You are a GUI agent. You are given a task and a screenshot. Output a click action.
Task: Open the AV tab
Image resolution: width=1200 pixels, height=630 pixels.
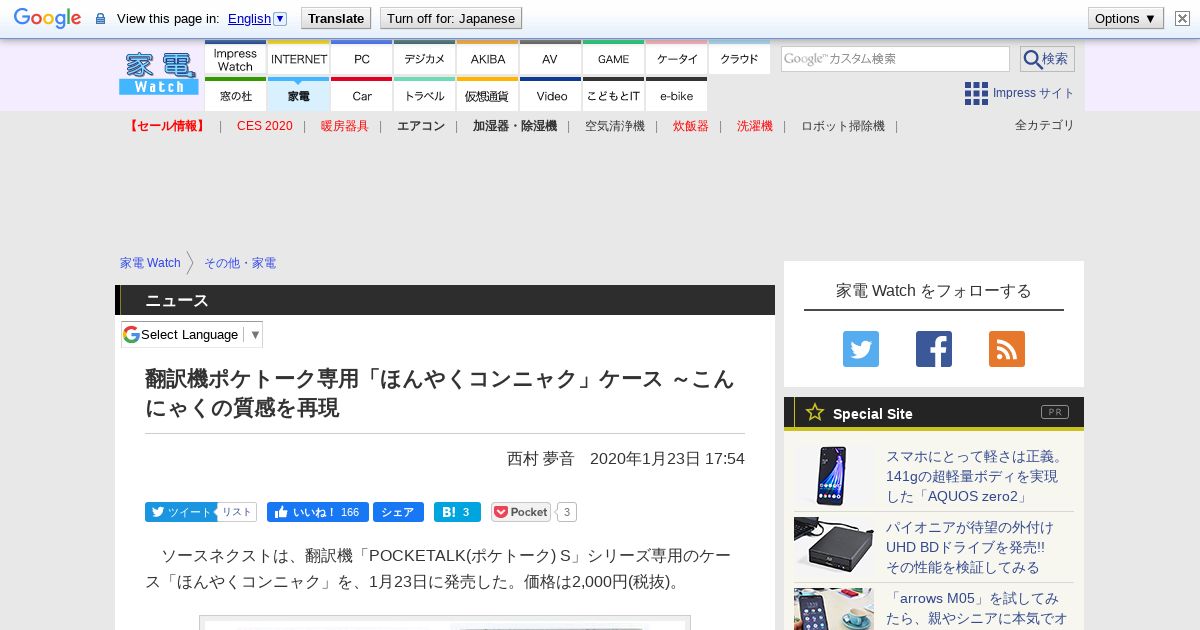[550, 59]
